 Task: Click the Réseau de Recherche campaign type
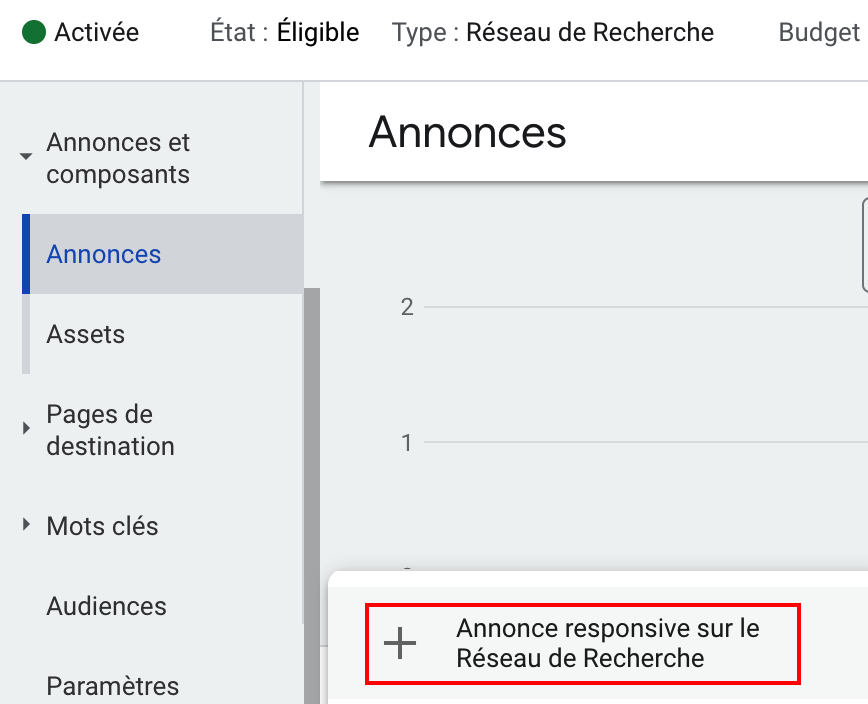pos(590,33)
